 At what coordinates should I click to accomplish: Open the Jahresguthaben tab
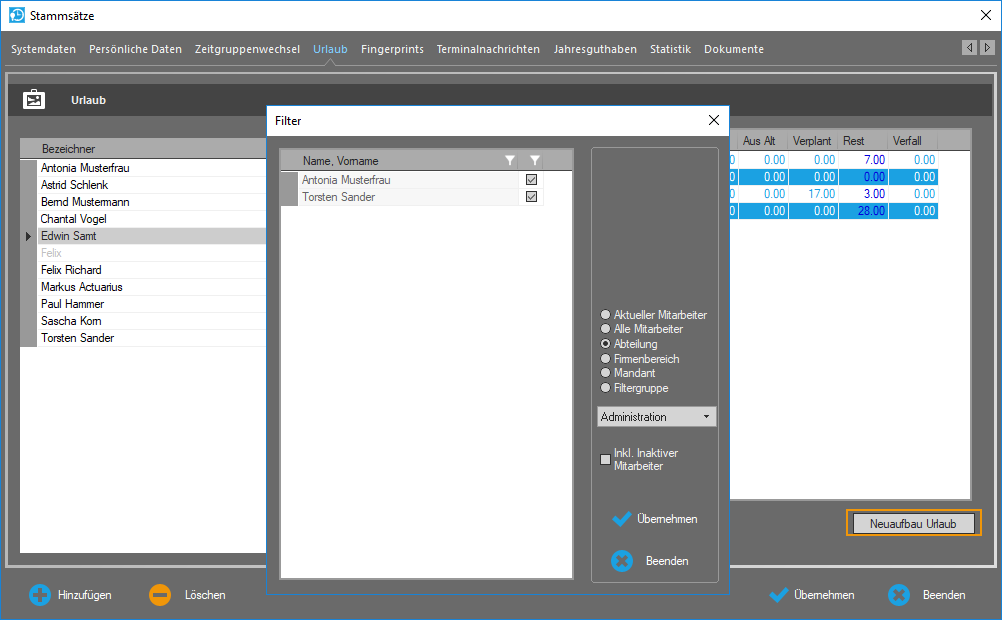(x=595, y=49)
